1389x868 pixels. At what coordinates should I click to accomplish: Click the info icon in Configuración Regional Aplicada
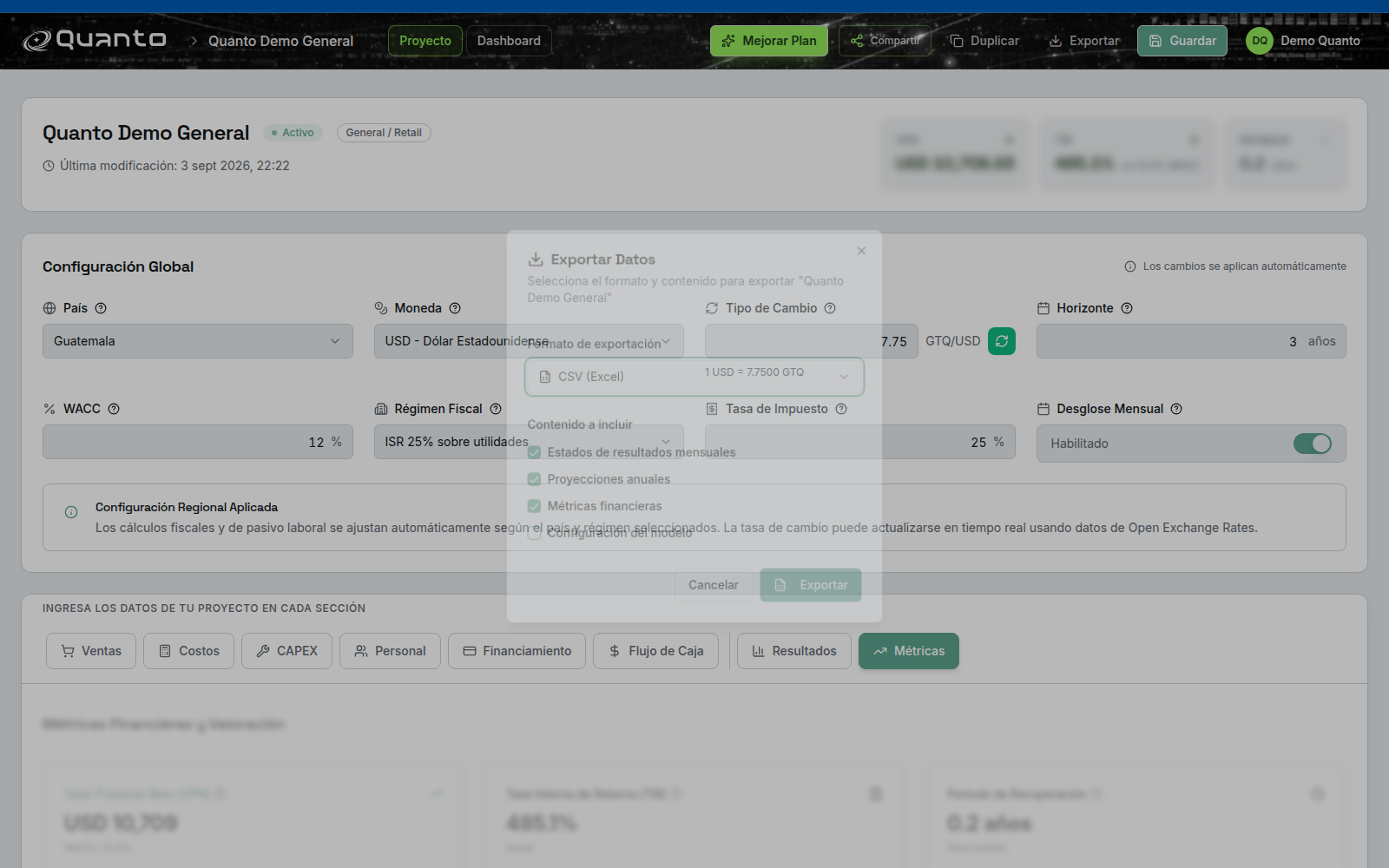(71, 512)
